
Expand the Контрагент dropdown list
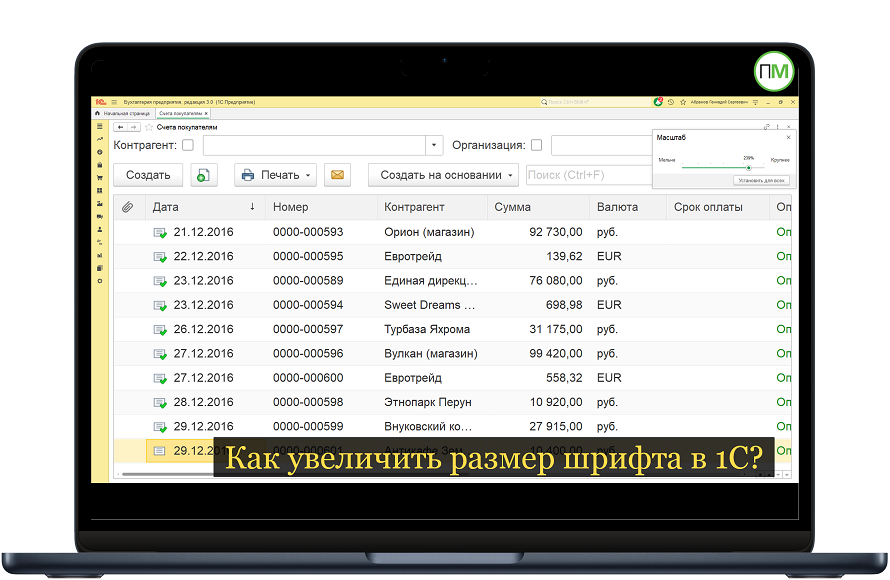[x=434, y=145]
